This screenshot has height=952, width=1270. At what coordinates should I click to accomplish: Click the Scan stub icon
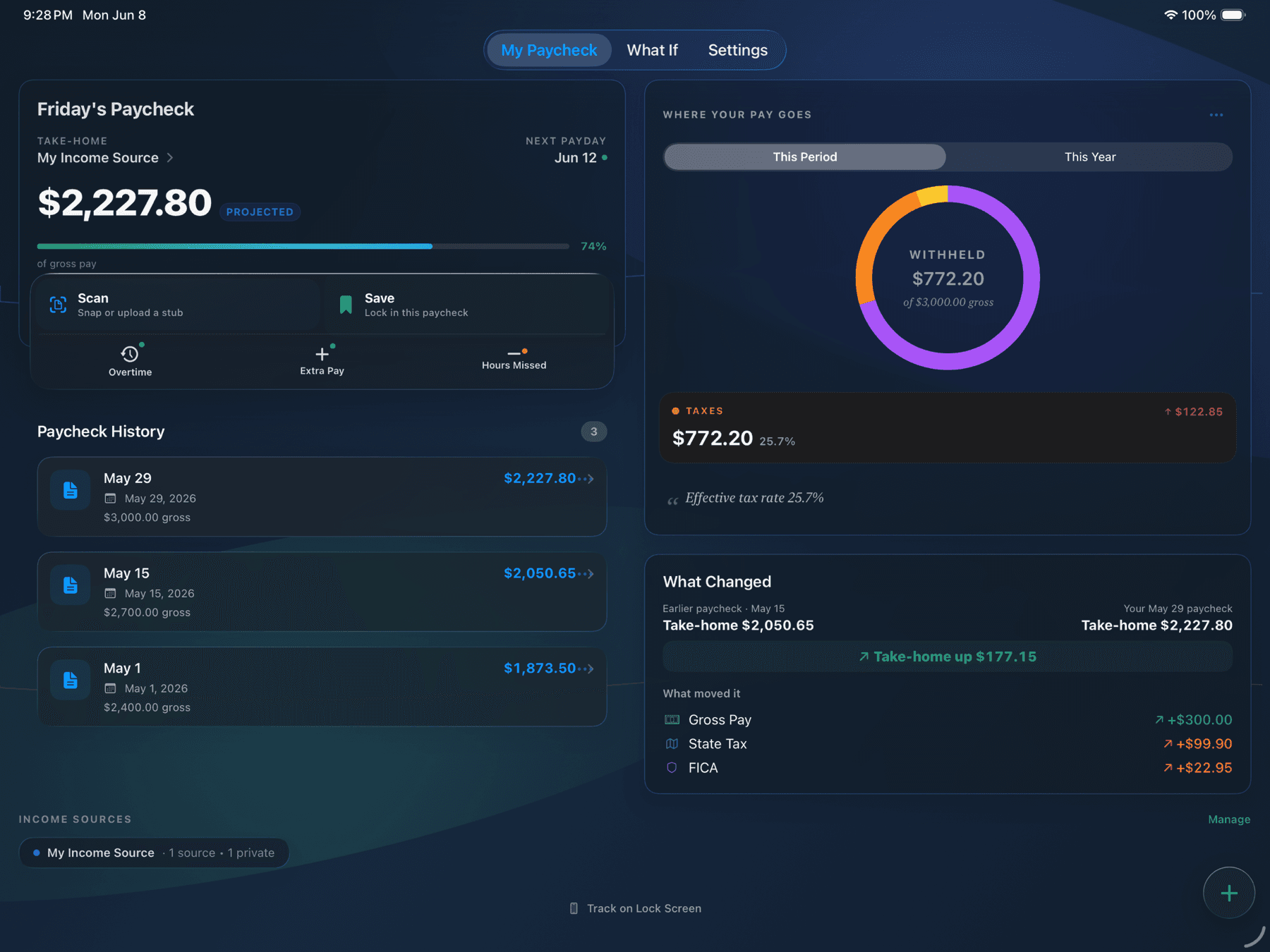tap(58, 305)
